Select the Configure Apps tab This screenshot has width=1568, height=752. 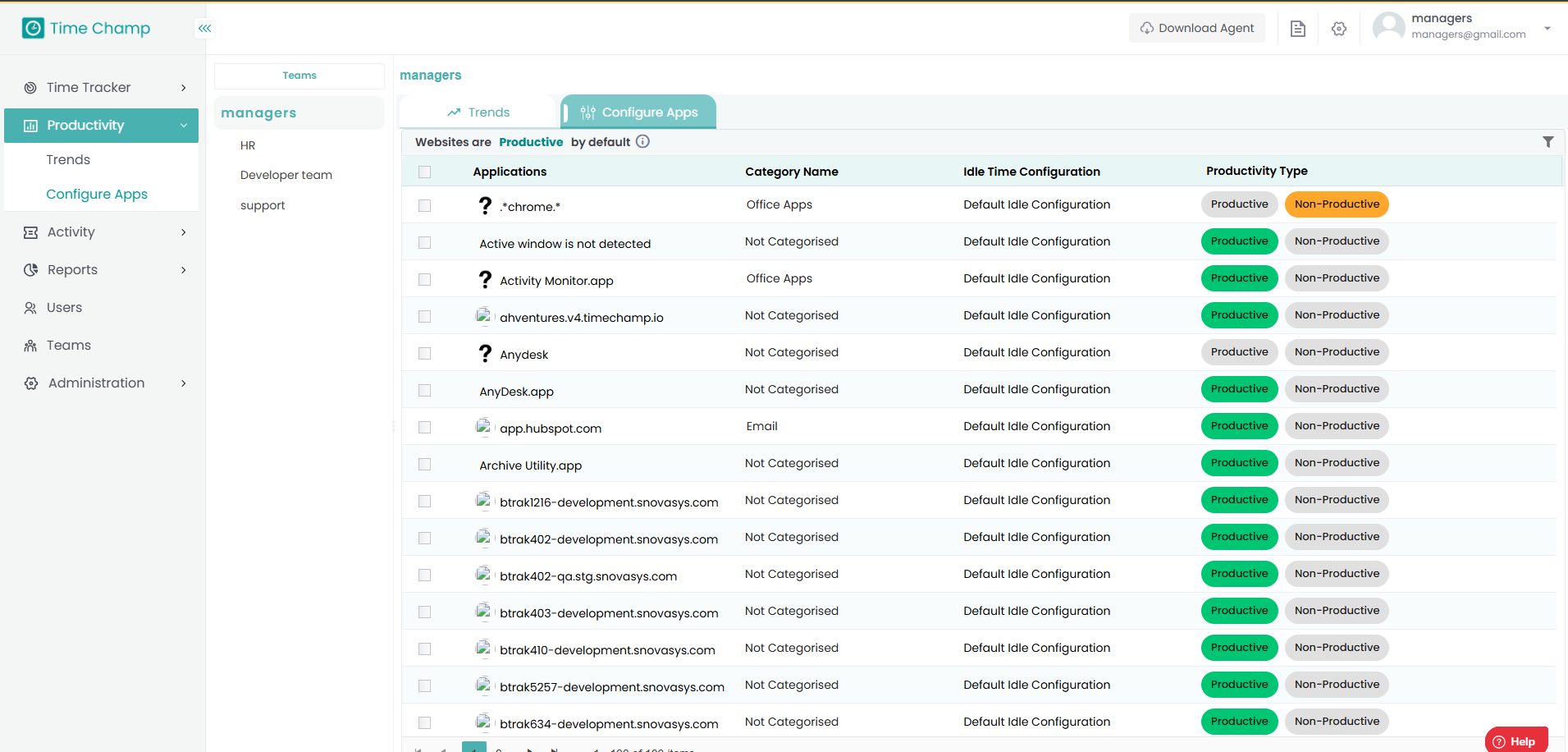pyautogui.click(x=638, y=112)
